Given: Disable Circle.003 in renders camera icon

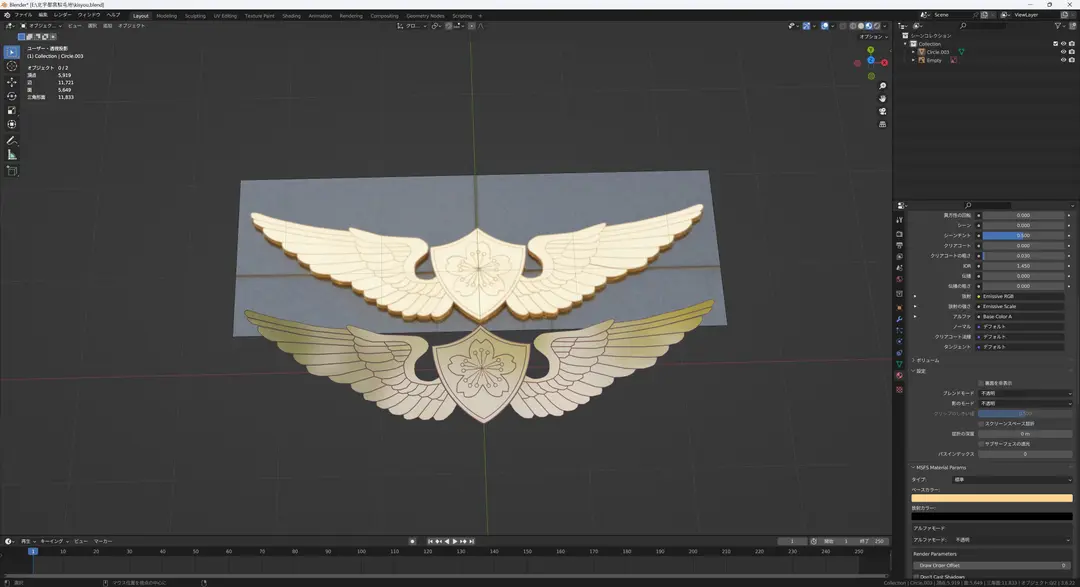Looking at the screenshot, I should click(1072, 52).
